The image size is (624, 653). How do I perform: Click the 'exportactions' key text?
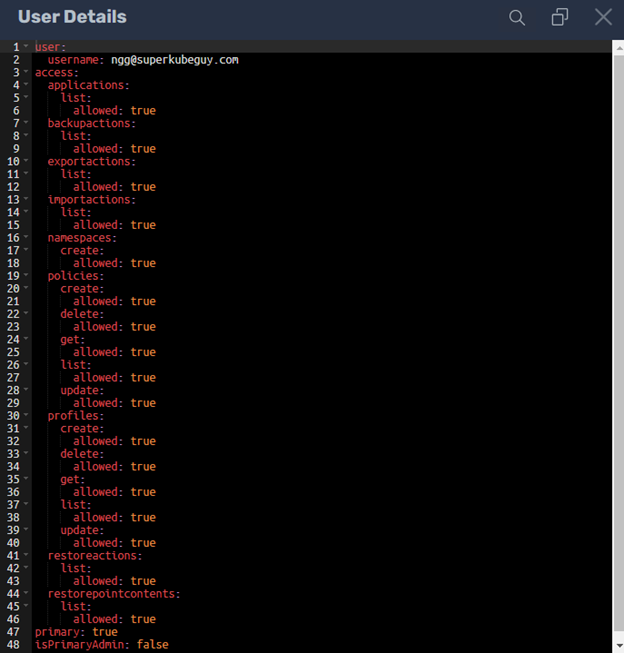pyautogui.click(x=89, y=162)
